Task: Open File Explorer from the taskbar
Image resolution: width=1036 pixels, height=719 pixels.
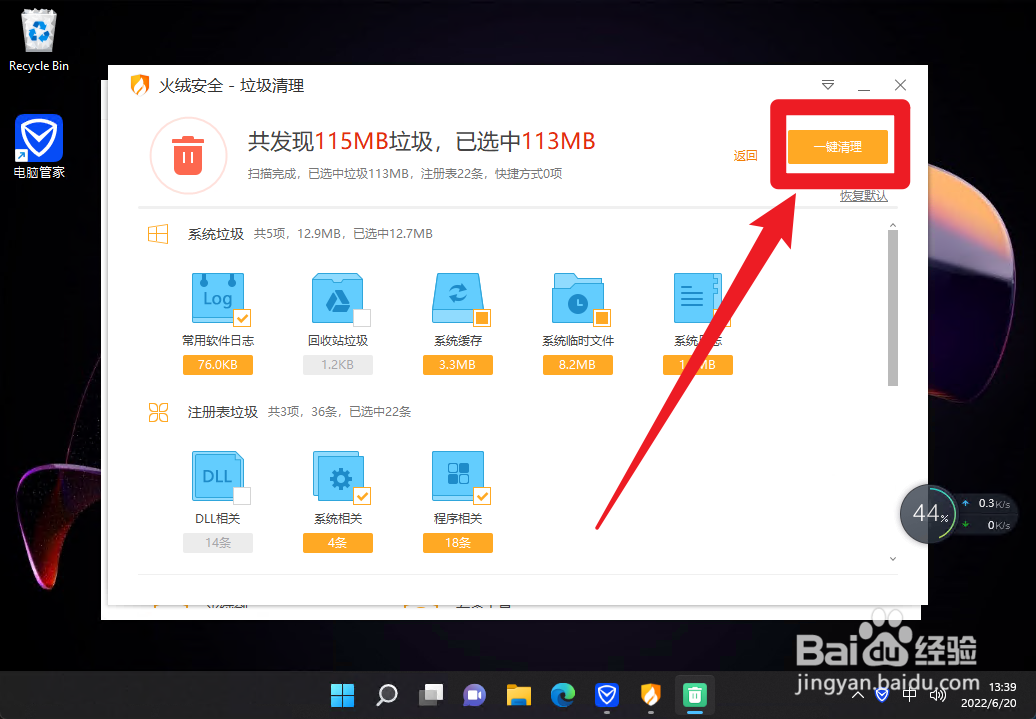Action: (x=519, y=695)
